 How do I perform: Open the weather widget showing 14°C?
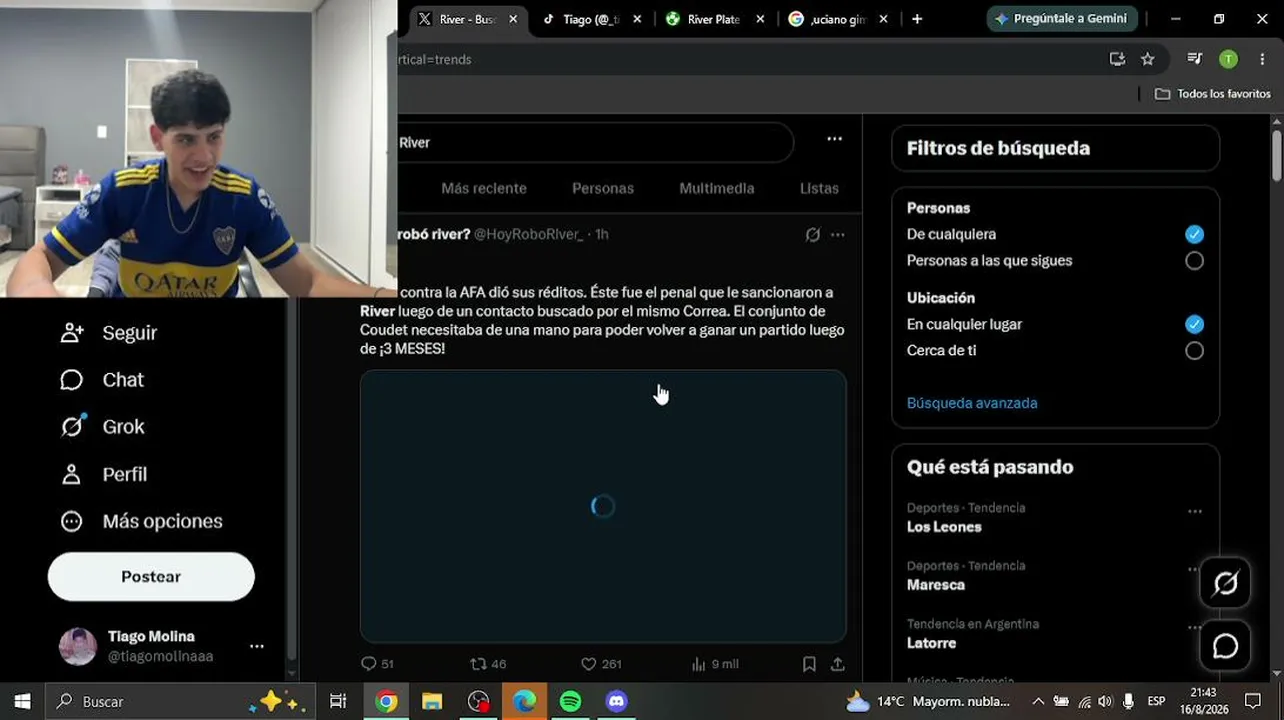(928, 702)
